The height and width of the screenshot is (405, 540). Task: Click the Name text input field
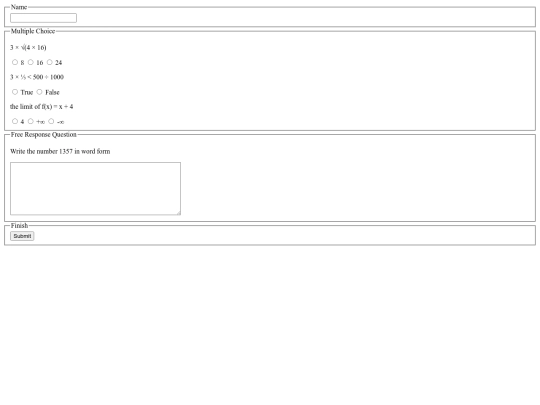[43, 18]
